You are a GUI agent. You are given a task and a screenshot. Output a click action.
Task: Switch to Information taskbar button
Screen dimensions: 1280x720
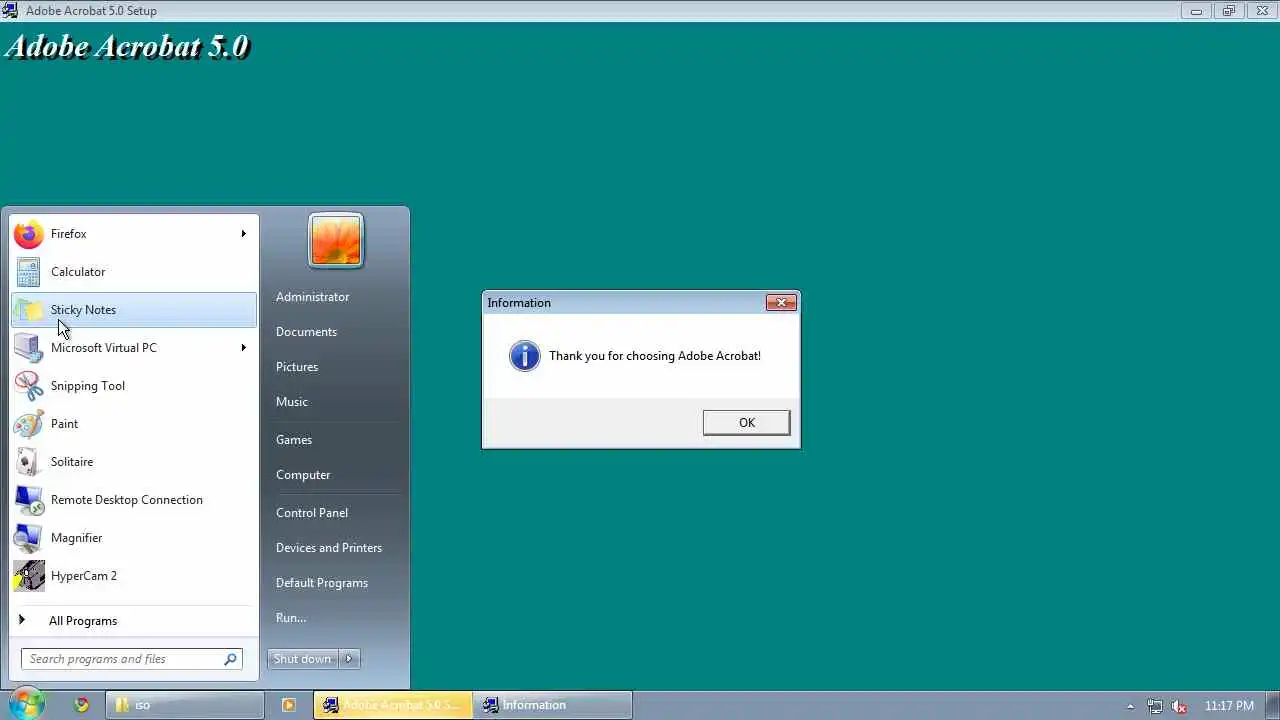553,705
